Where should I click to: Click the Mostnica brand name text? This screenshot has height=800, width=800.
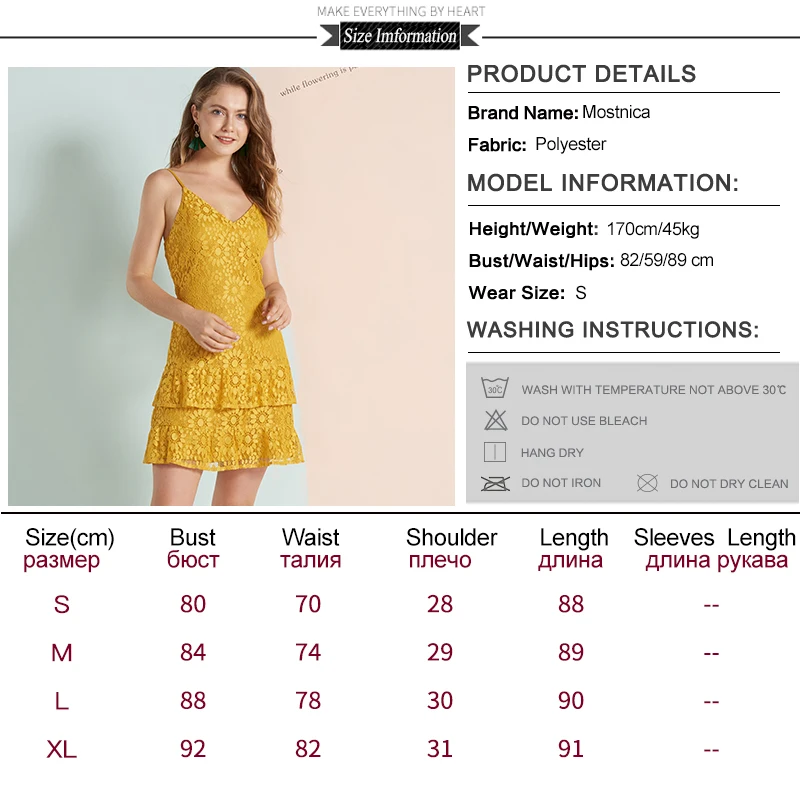pyautogui.click(x=616, y=112)
